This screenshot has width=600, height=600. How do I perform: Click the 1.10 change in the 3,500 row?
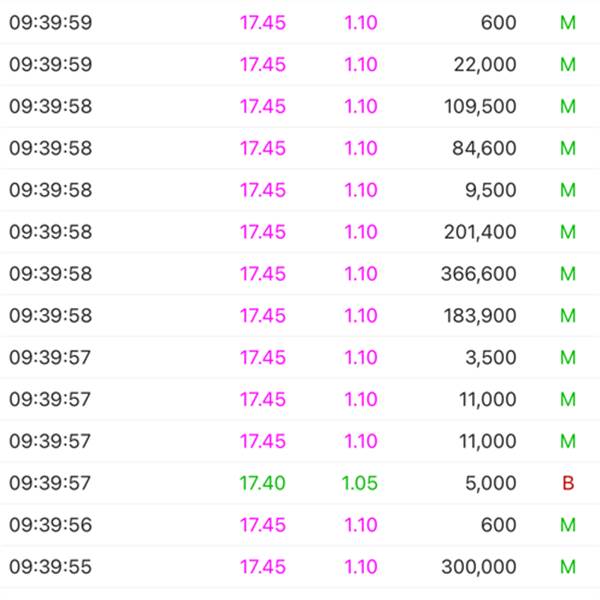click(x=360, y=358)
